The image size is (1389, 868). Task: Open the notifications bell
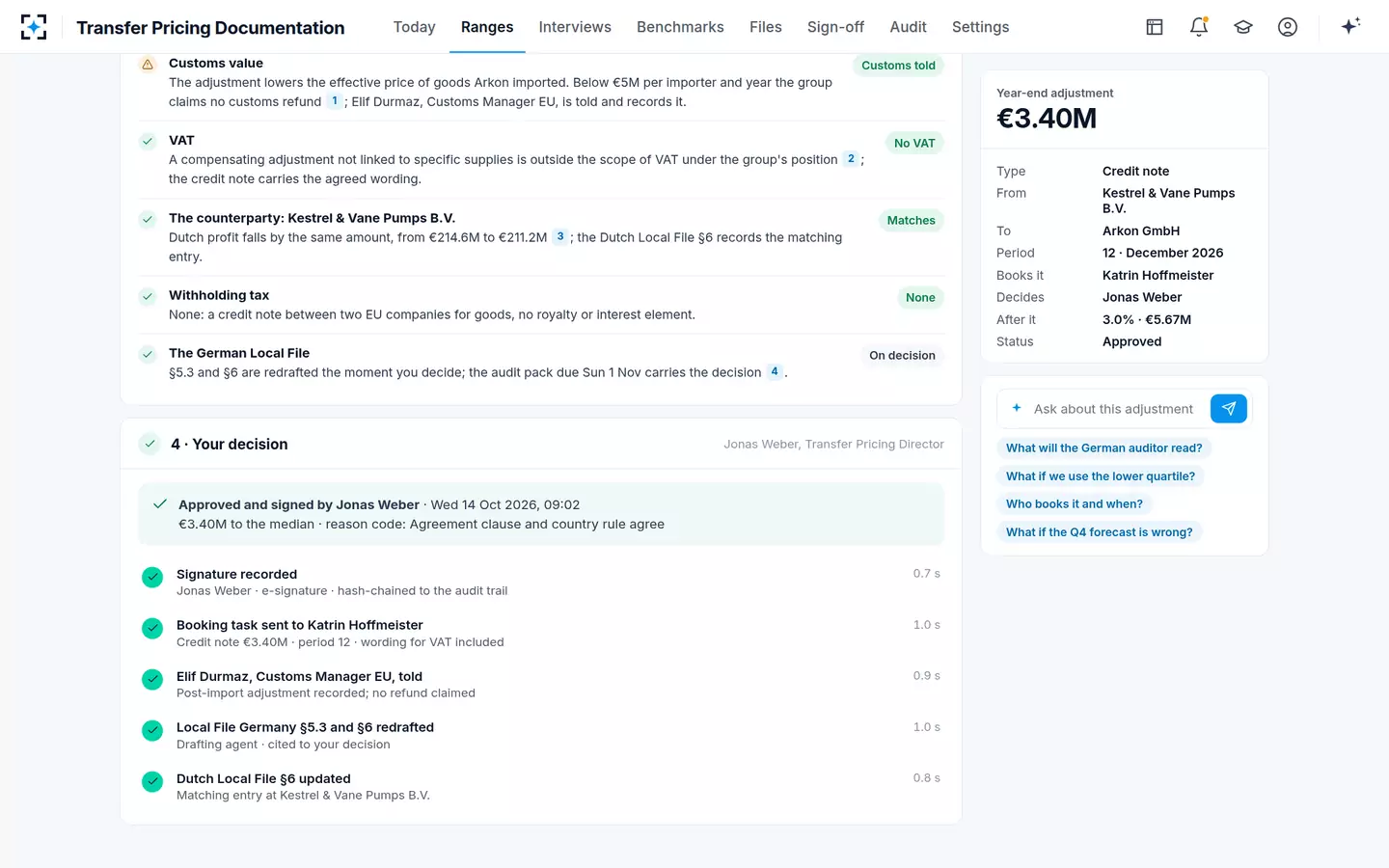1199,27
